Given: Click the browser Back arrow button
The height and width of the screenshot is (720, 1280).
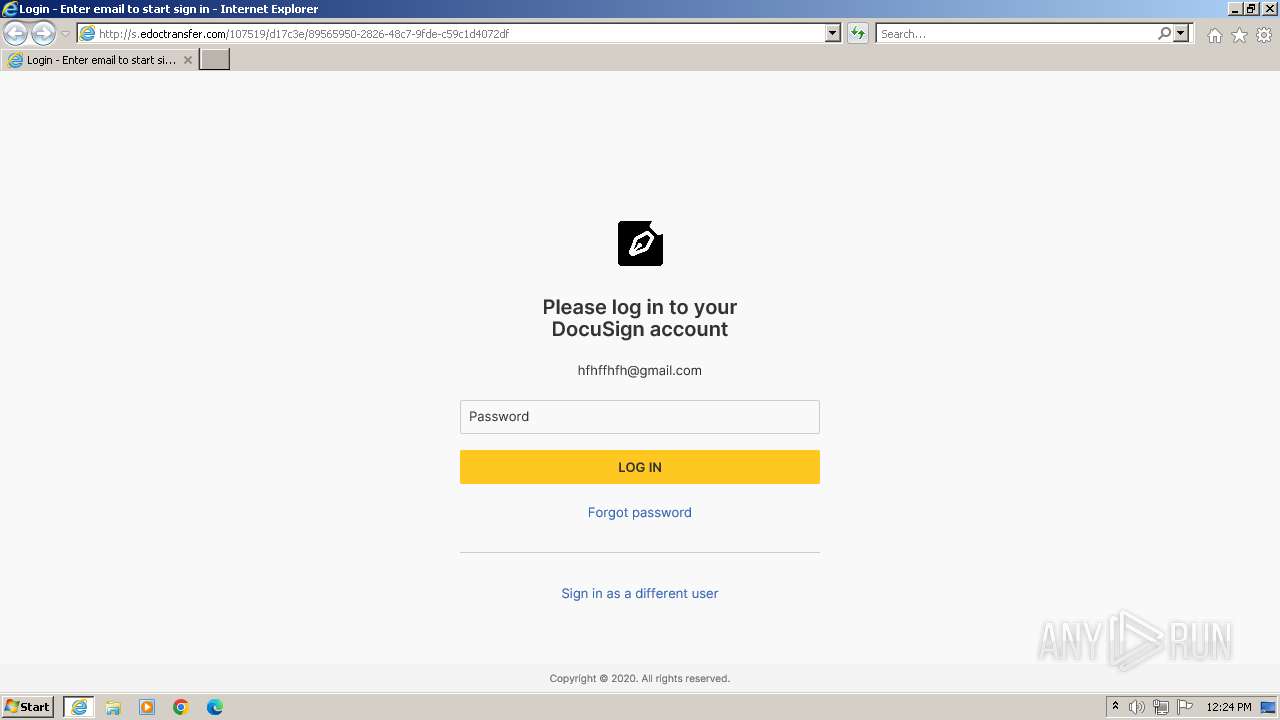Looking at the screenshot, I should coord(15,34).
